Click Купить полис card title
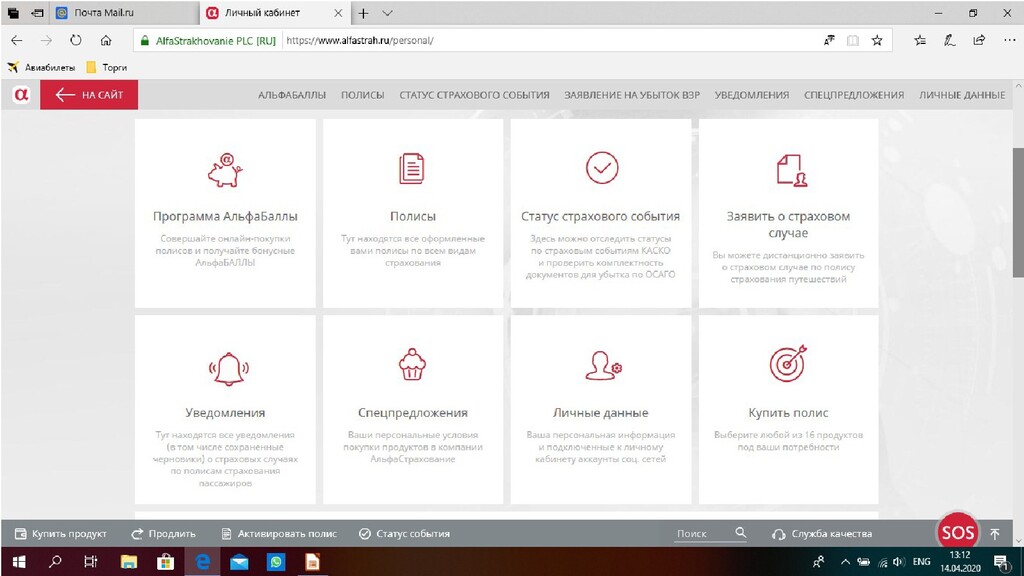 [788, 413]
